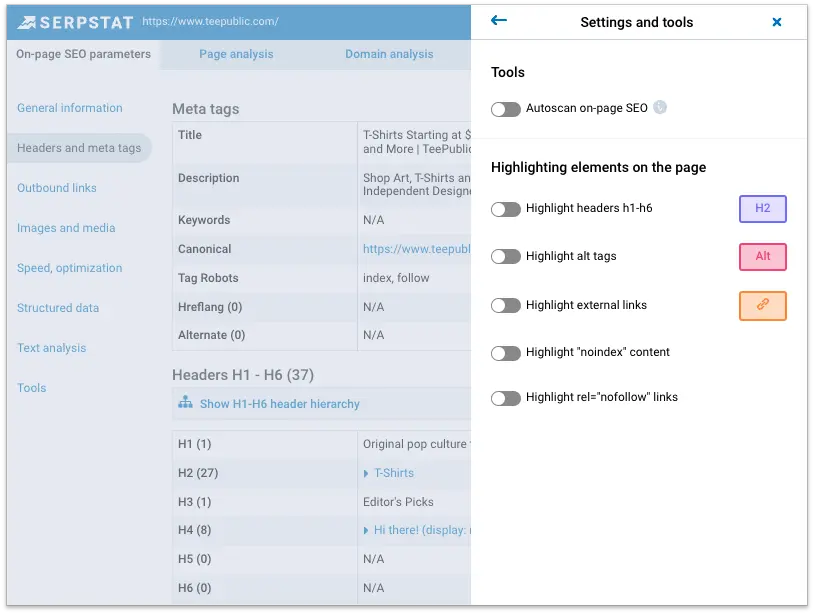Open Outbound links in sidebar

(x=57, y=188)
